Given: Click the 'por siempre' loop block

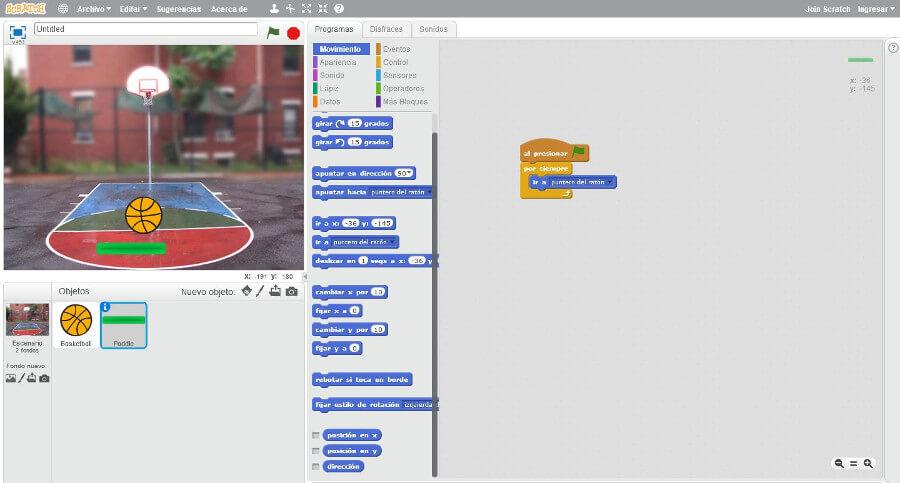Looking at the screenshot, I should pyautogui.click(x=546, y=168).
